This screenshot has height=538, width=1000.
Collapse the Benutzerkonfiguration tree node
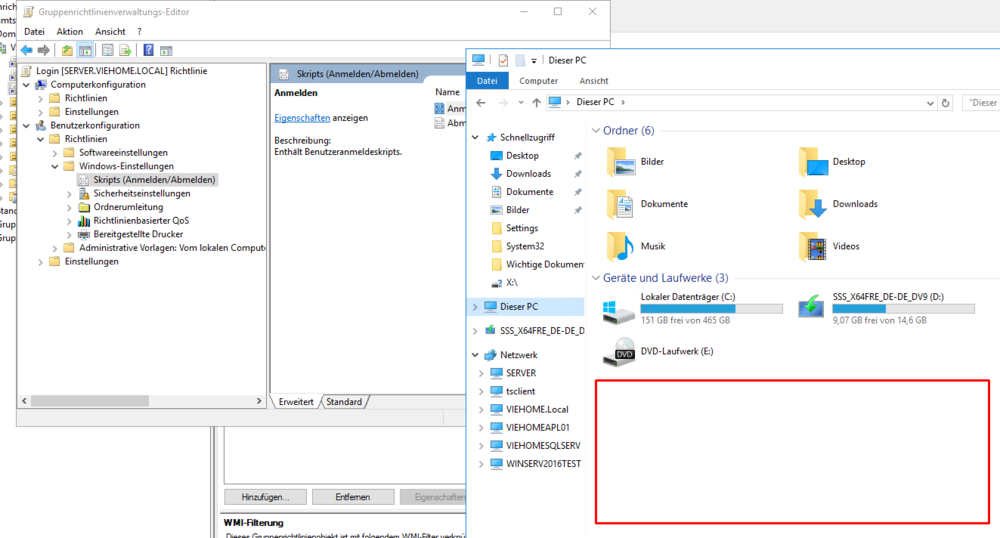(x=27, y=126)
